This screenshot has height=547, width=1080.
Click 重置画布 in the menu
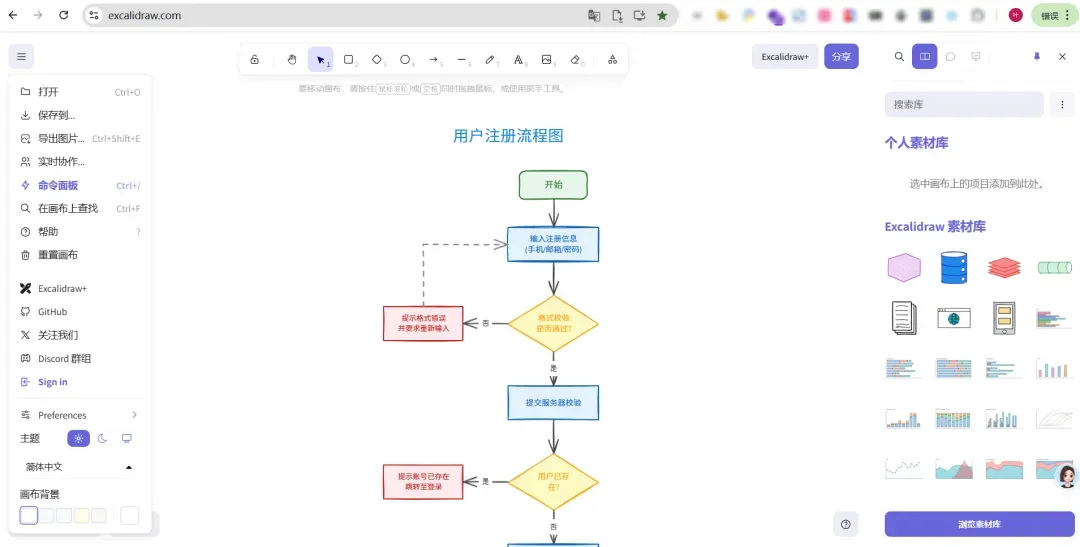pos(80,255)
